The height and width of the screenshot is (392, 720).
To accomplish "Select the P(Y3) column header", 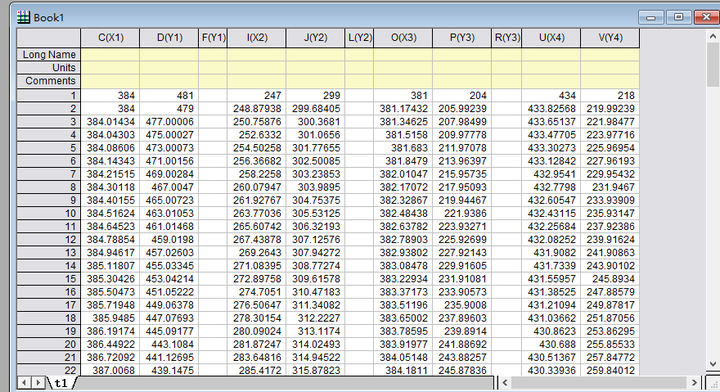I will click(x=462, y=38).
